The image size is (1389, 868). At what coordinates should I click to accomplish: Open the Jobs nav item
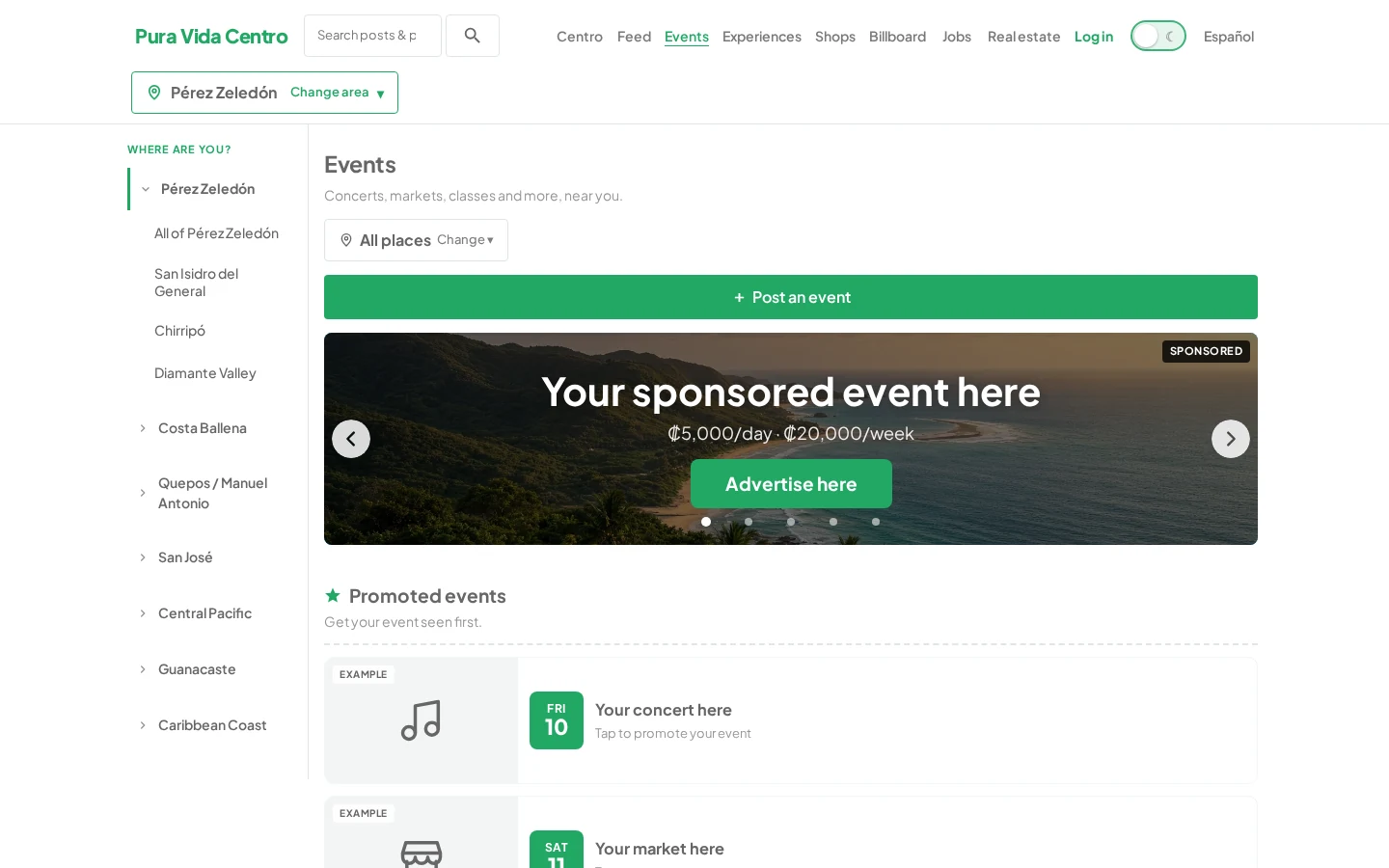pyautogui.click(x=957, y=37)
